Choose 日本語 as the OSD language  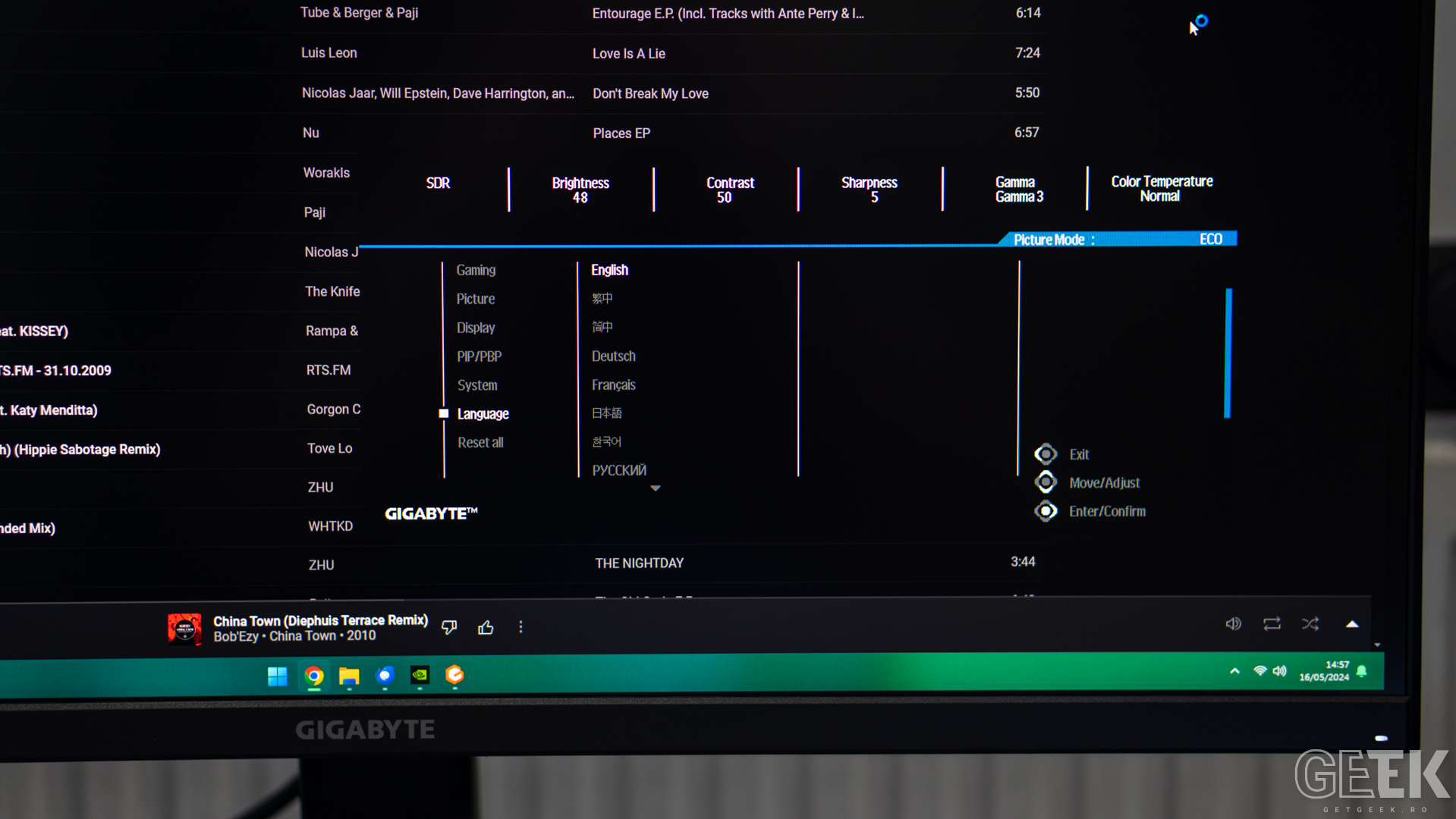coord(607,413)
